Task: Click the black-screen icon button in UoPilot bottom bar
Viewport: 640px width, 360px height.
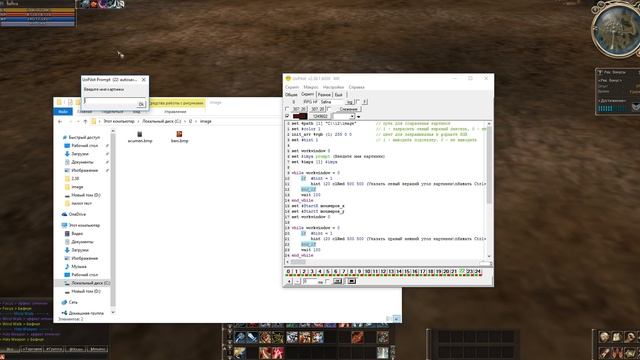Action: [351, 281]
